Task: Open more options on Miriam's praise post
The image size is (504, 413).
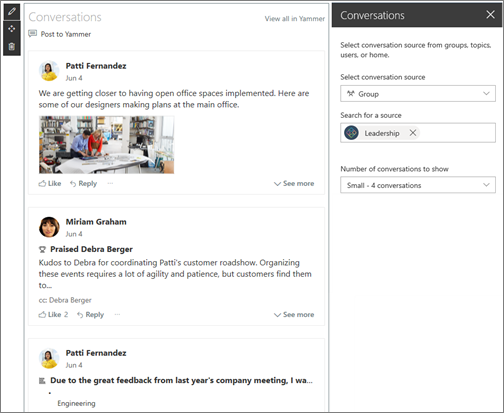Action: [117, 314]
